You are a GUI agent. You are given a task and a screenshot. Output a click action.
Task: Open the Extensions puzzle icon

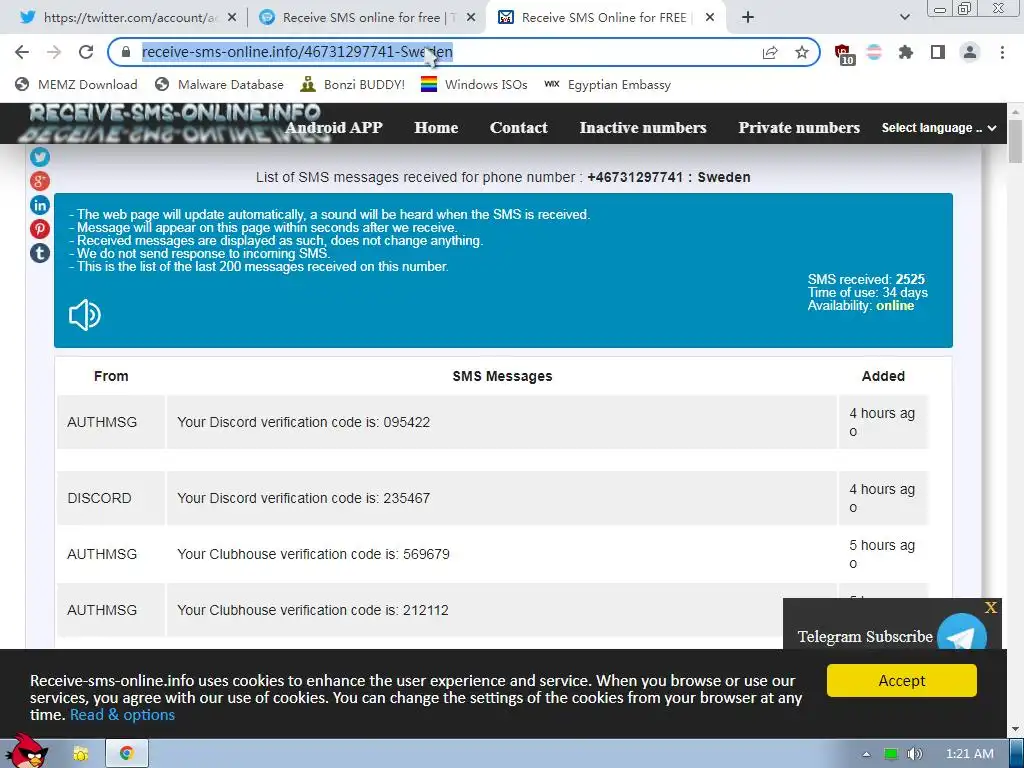(x=906, y=52)
